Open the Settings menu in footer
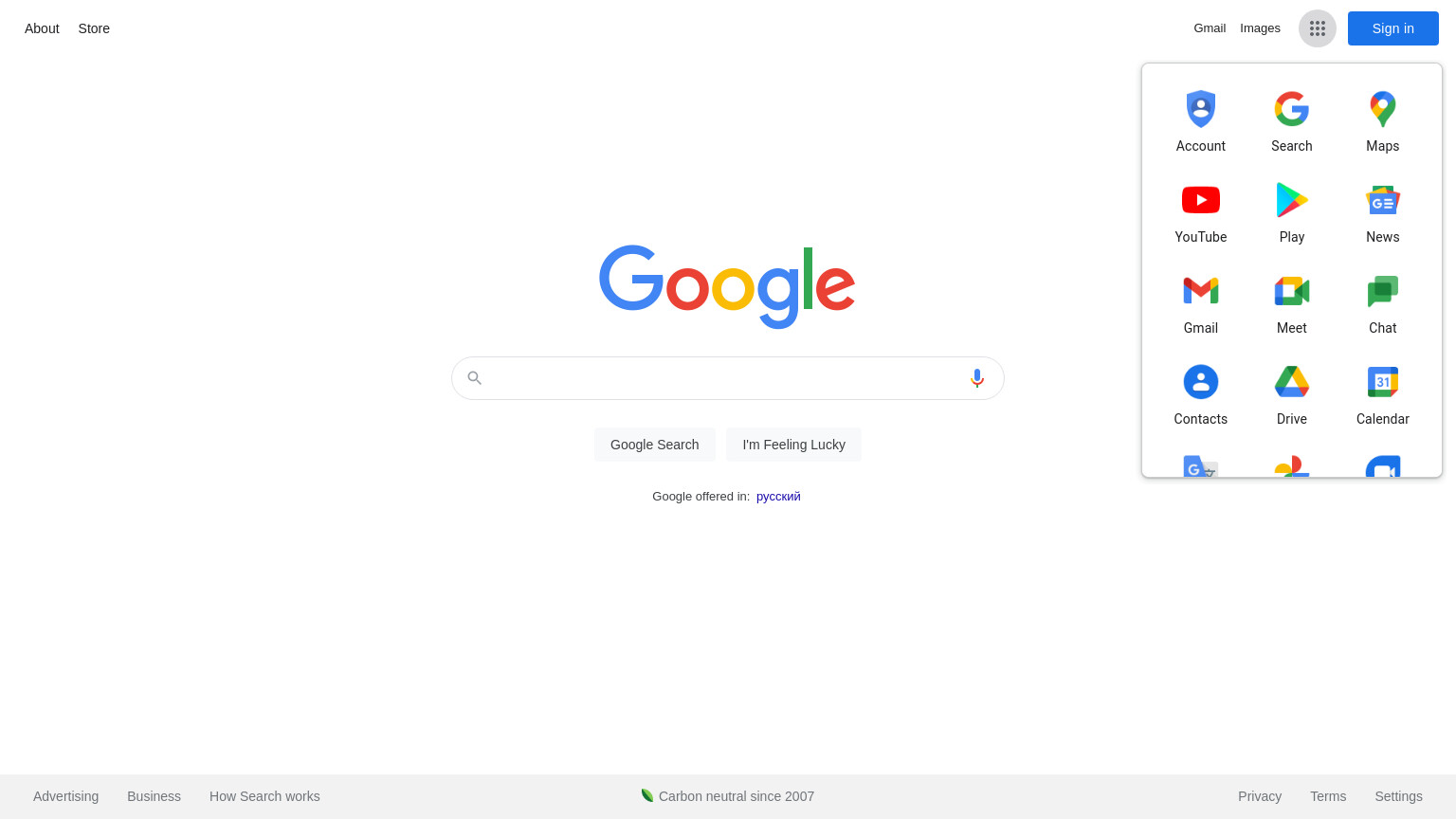Viewport: 1456px width, 819px height. [1398, 796]
